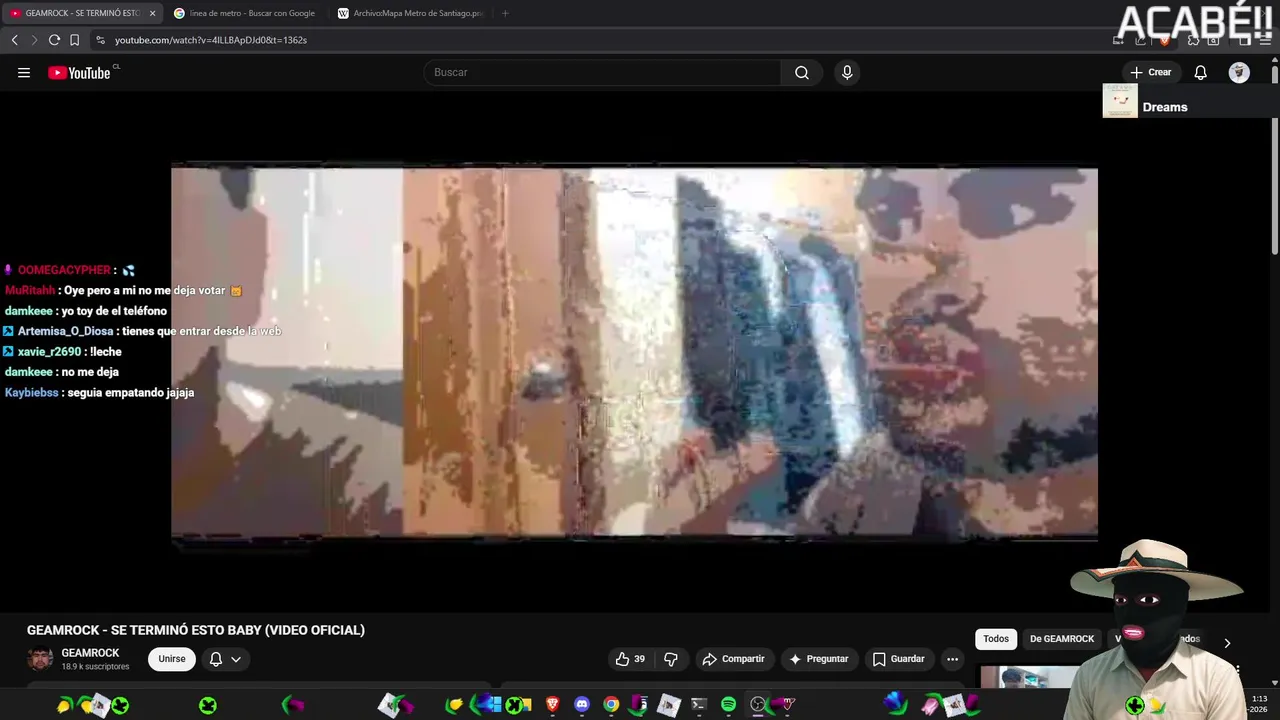Dislike the video
The width and height of the screenshot is (1280, 720).
(671, 659)
